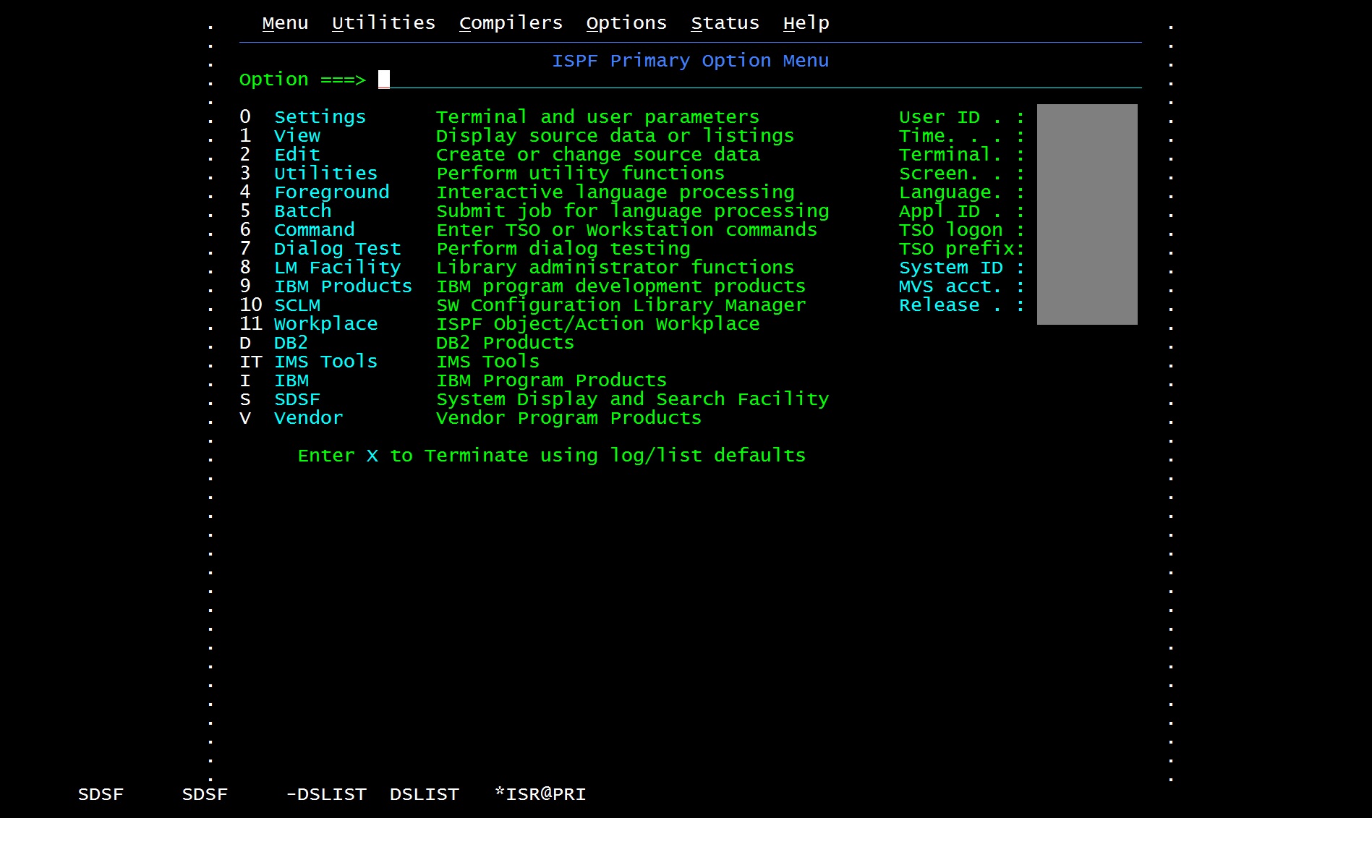The height and width of the screenshot is (868, 1372).
Task: Click 'IBM Program Products' description
Action: pyautogui.click(x=551, y=380)
